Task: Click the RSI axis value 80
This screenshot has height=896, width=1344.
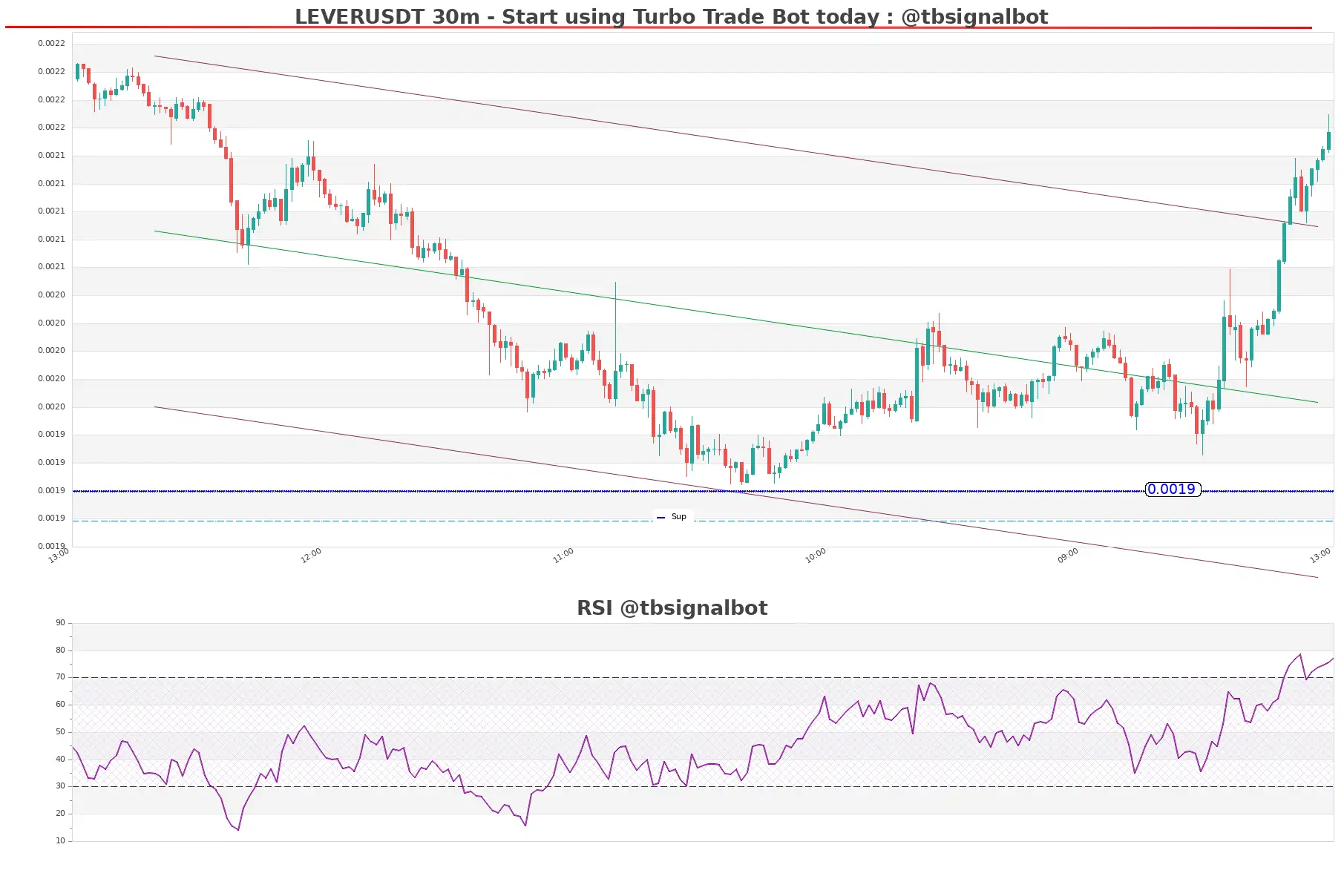Action: pyautogui.click(x=60, y=650)
